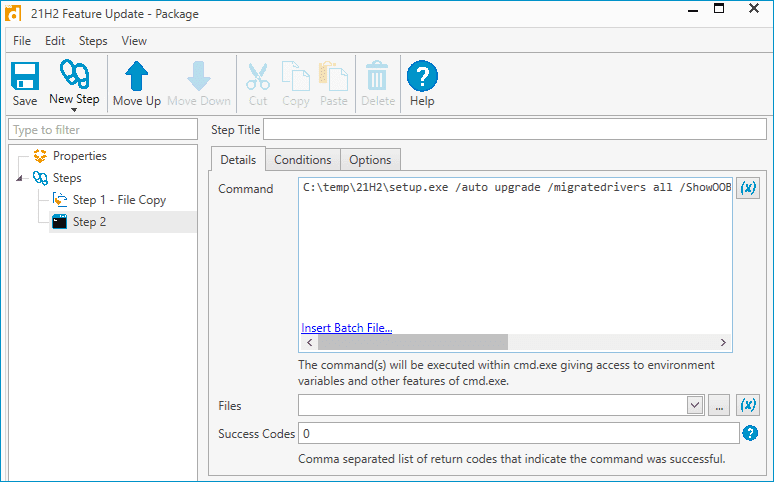
Task: Click the Steps footprints tree icon
Action: point(40,178)
